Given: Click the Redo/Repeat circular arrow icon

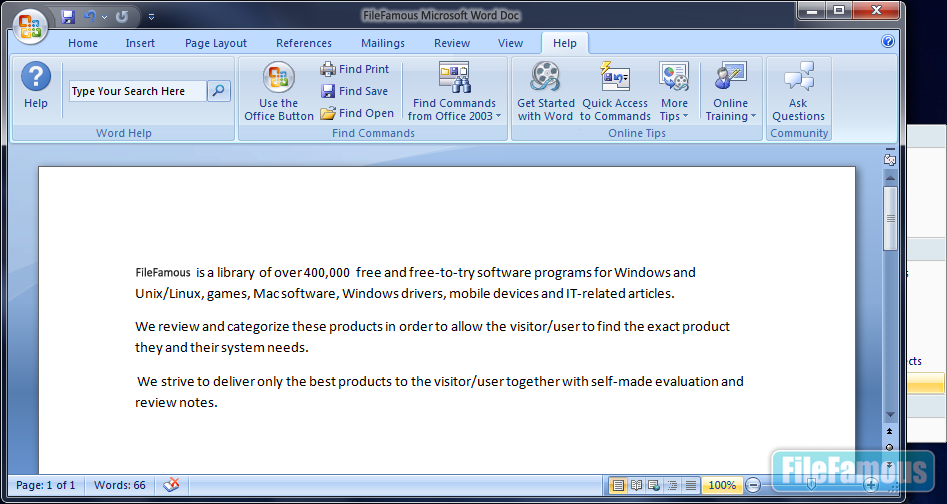Looking at the screenshot, I should (122, 17).
